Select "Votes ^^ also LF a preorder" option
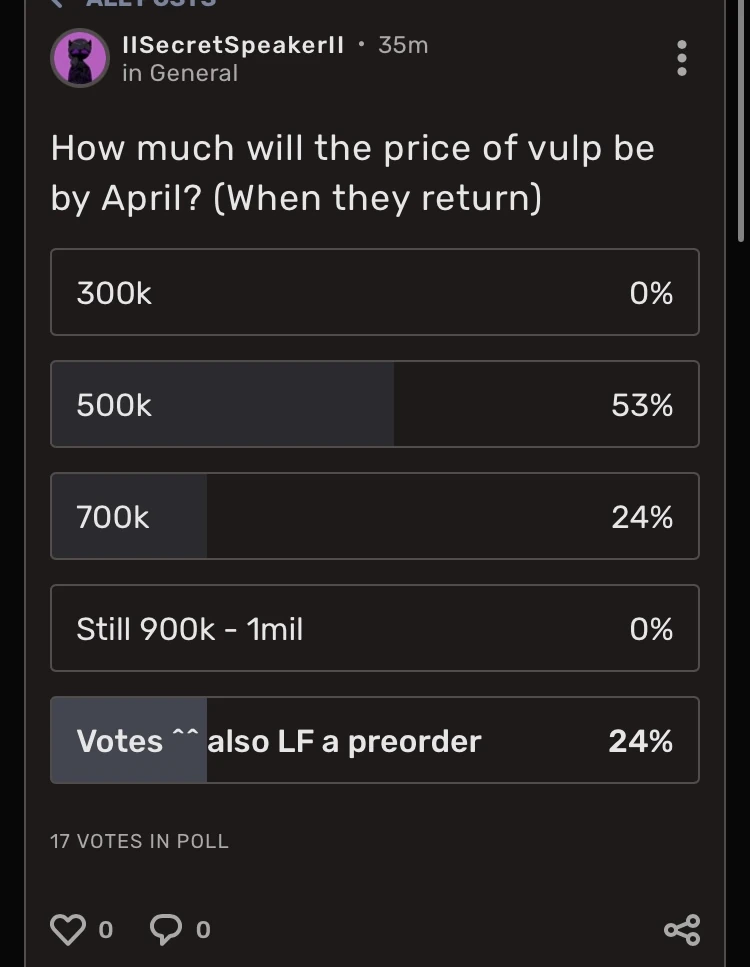Screen dimensions: 750x967 click(x=374, y=741)
